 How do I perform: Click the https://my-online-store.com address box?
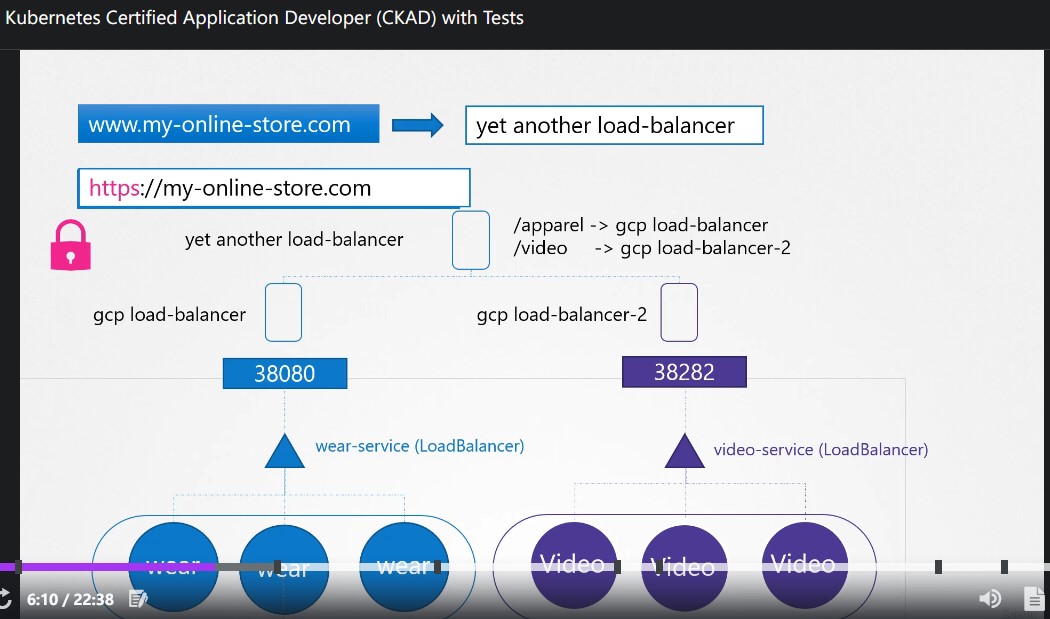pos(274,188)
